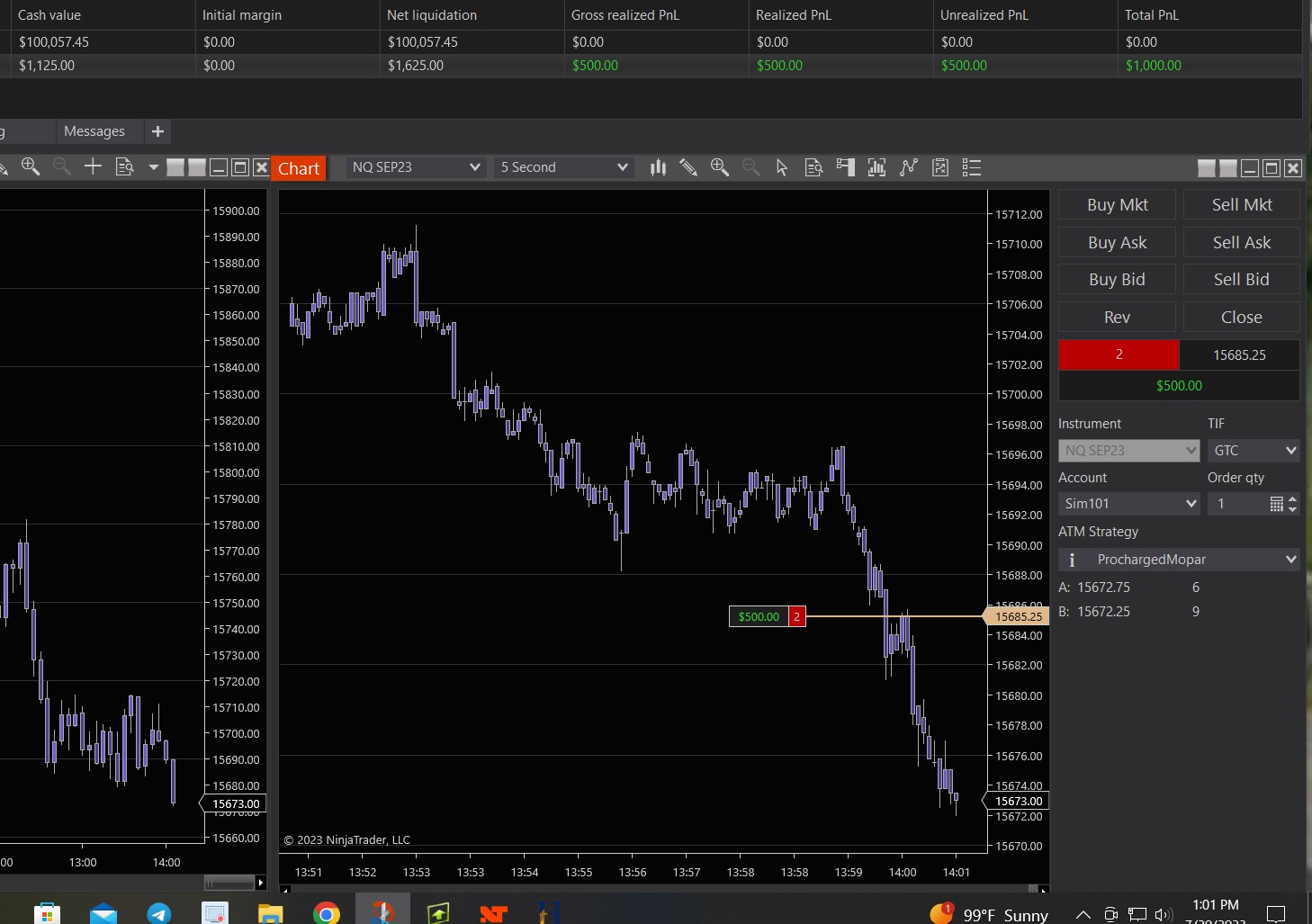Toggle the Chart Trader panel icon
This screenshot has height=924, width=1312.
pos(845,167)
